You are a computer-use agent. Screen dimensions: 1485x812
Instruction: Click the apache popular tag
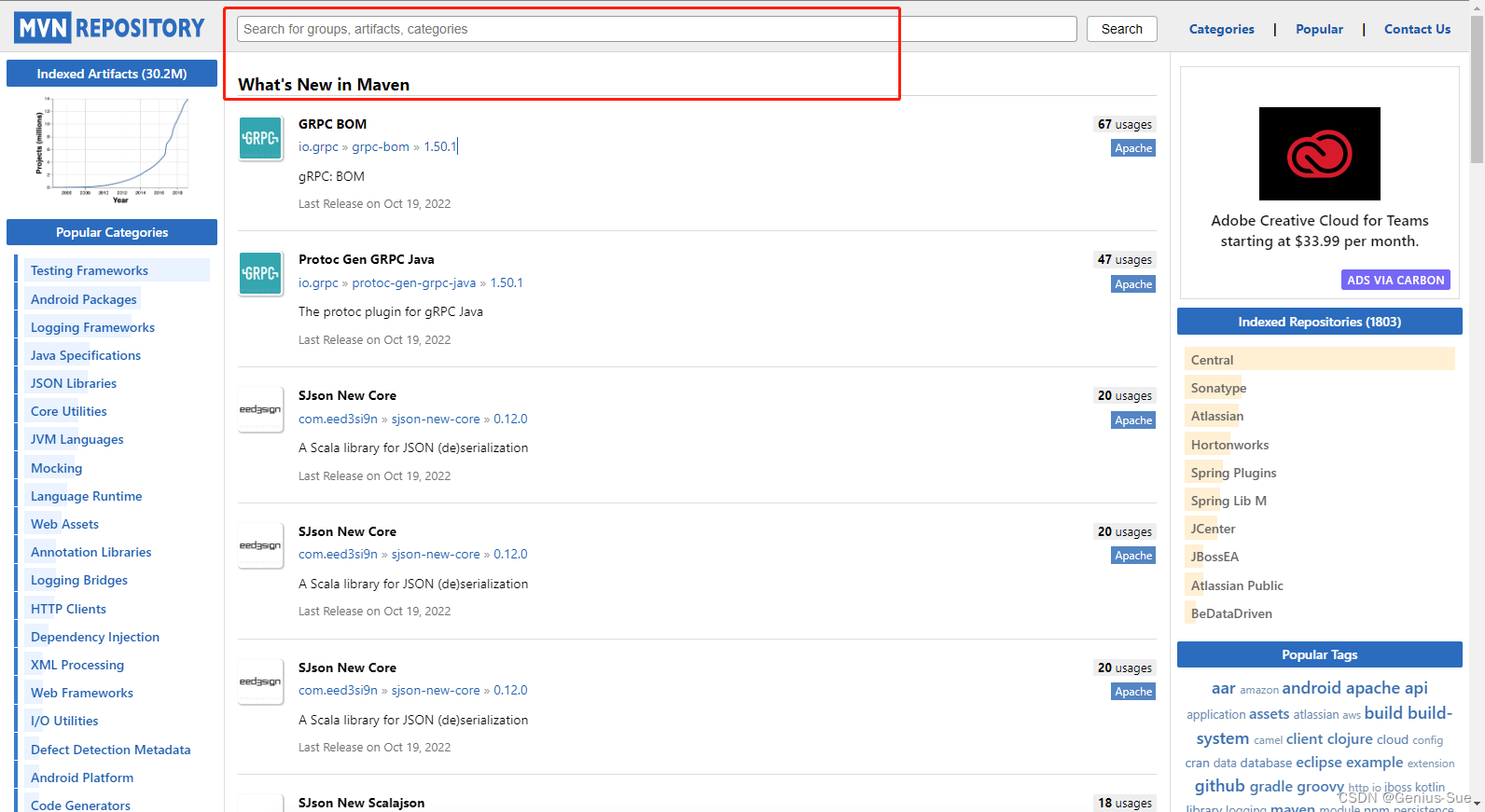(x=1372, y=688)
